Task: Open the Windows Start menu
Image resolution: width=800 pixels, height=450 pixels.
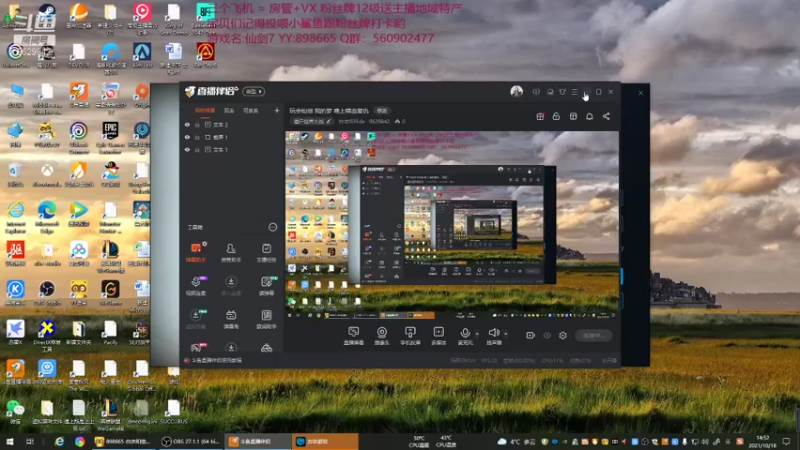Action: pos(10,441)
